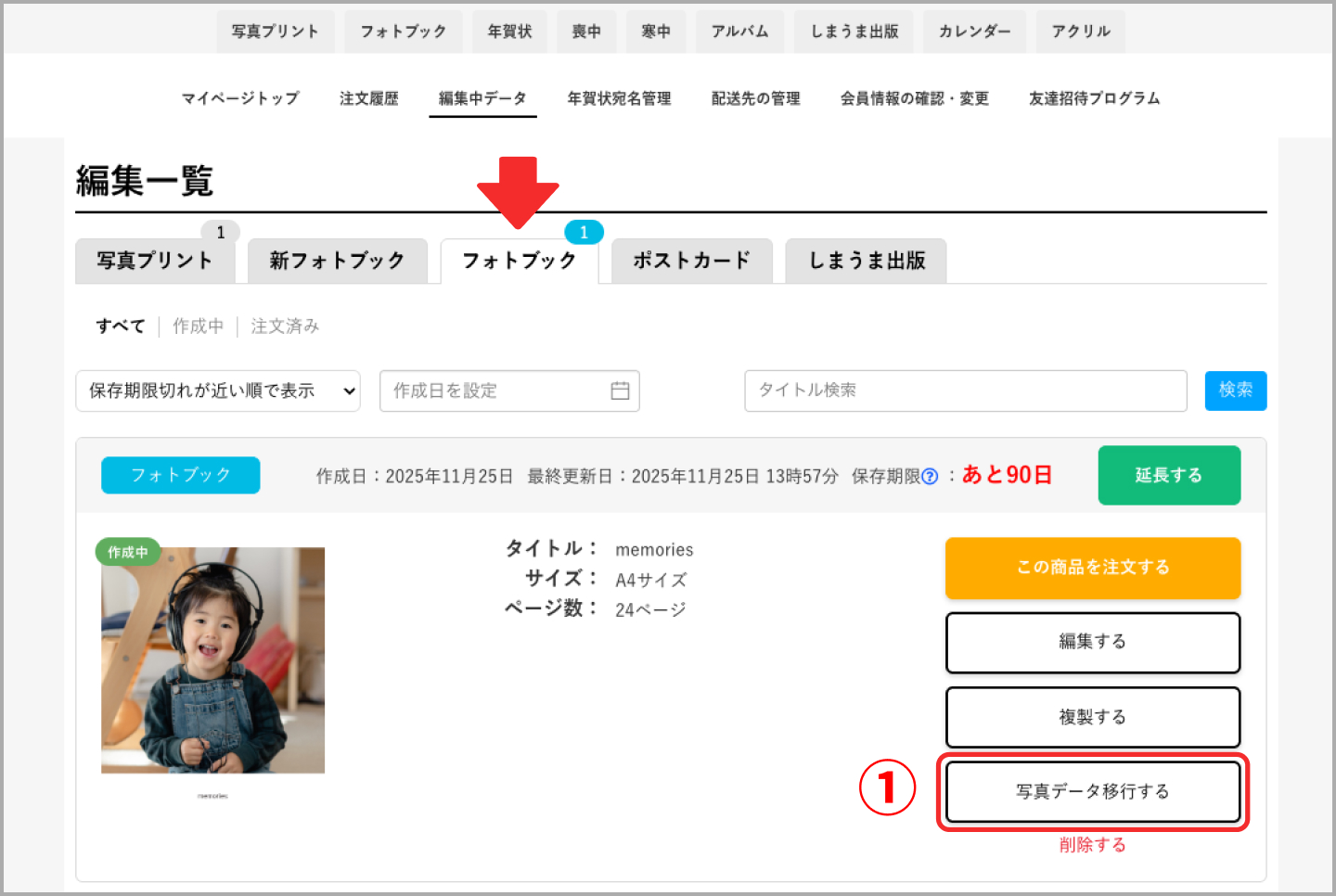The width and height of the screenshot is (1336, 896).
Task: Switch to the ポストカード tab
Action: pyautogui.click(x=691, y=261)
